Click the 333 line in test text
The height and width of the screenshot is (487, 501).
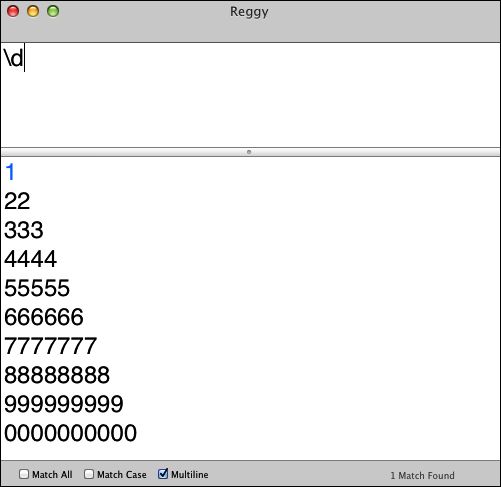[24, 230]
